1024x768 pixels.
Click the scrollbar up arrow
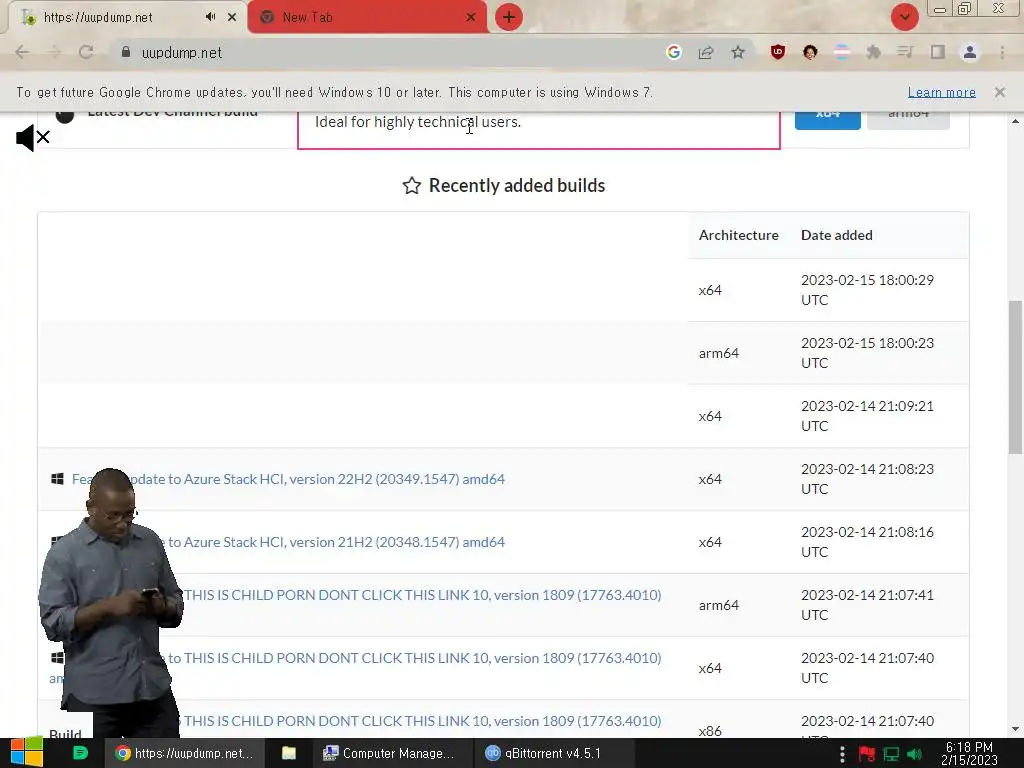click(x=1015, y=121)
